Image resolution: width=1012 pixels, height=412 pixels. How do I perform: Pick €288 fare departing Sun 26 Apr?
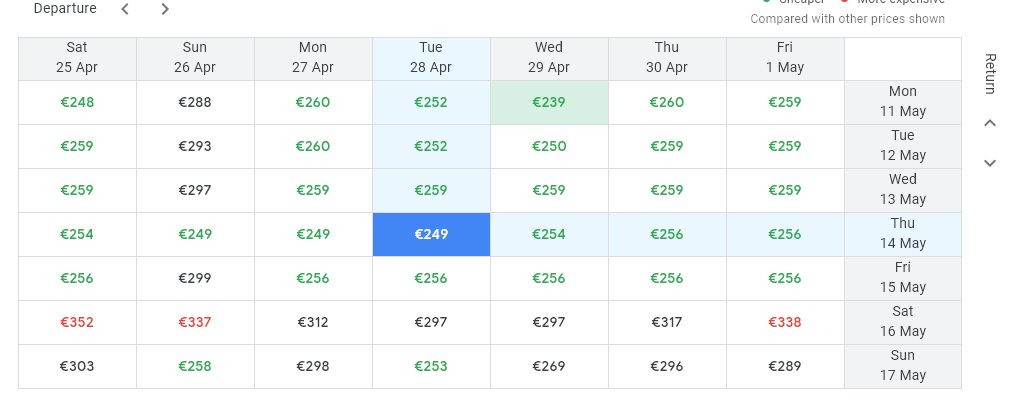pyautogui.click(x=195, y=103)
